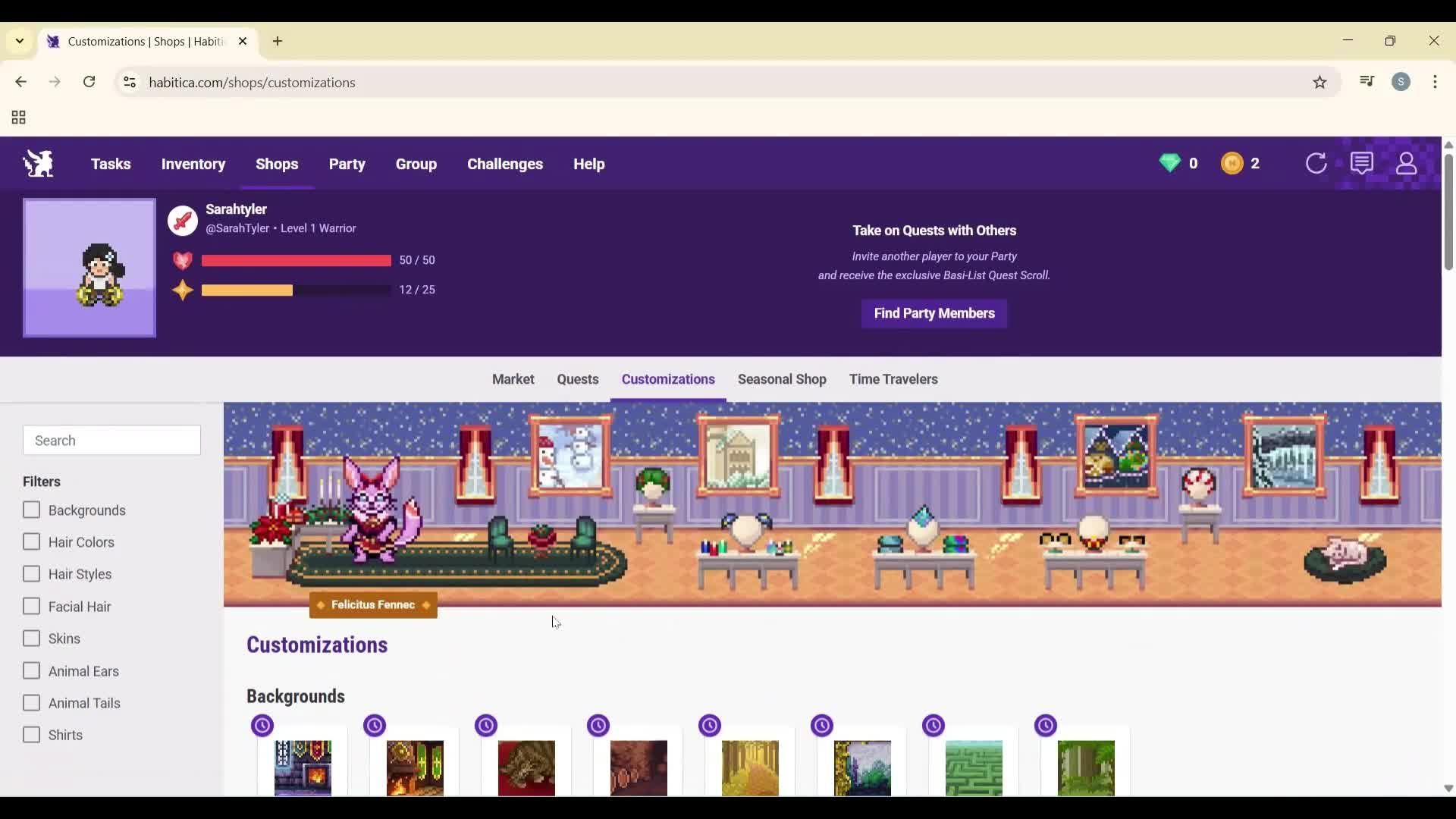Open the gems balance icon
This screenshot has width=1456, height=819.
pyautogui.click(x=1172, y=163)
